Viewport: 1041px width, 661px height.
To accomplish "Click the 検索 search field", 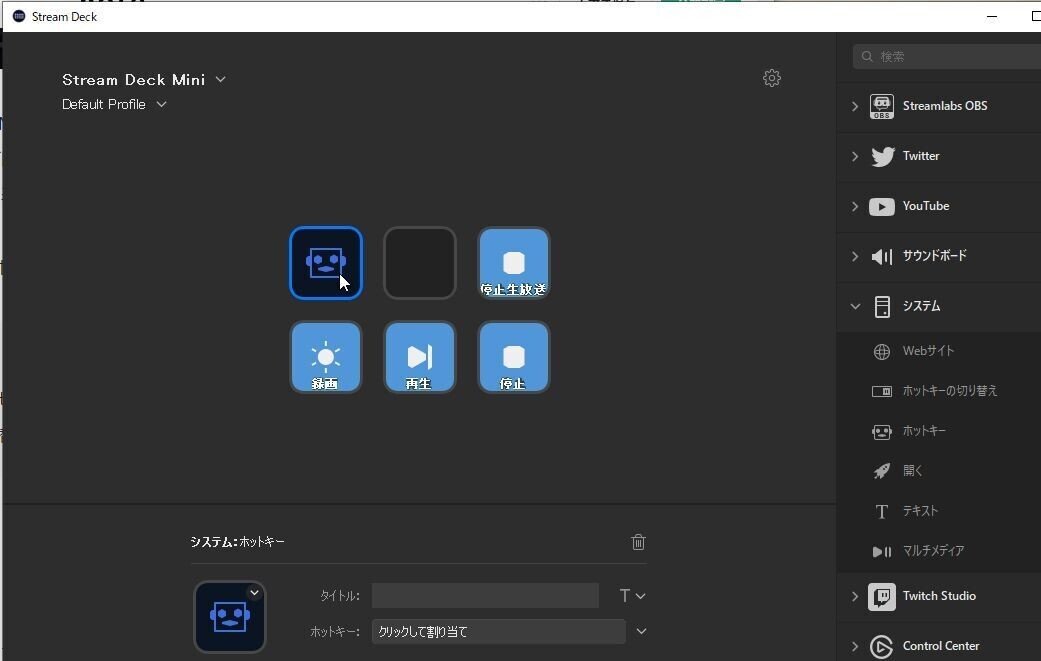I will (x=949, y=56).
